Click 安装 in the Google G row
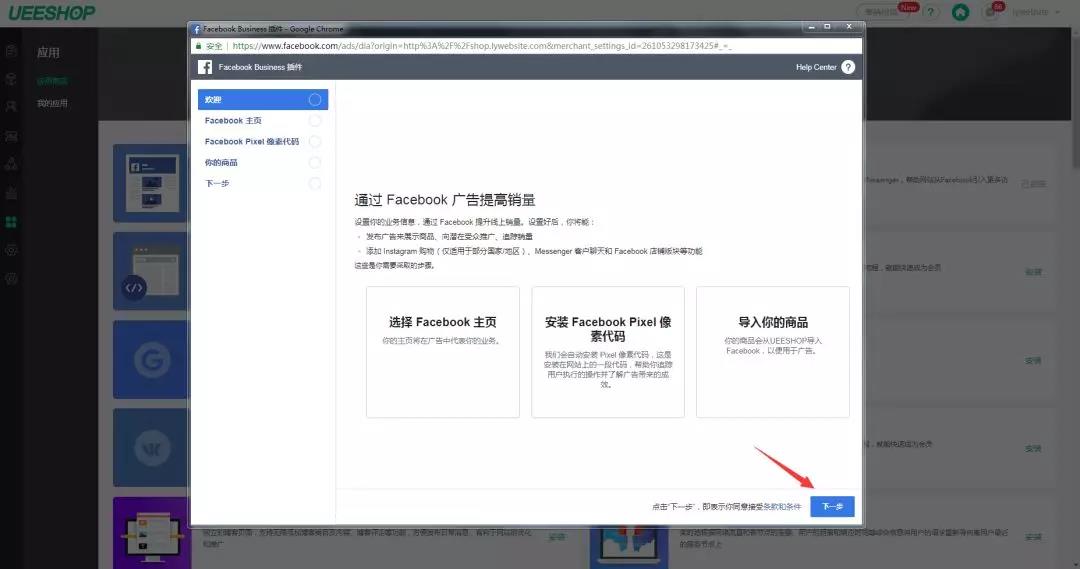Image resolution: width=1080 pixels, height=569 pixels. [x=1033, y=360]
